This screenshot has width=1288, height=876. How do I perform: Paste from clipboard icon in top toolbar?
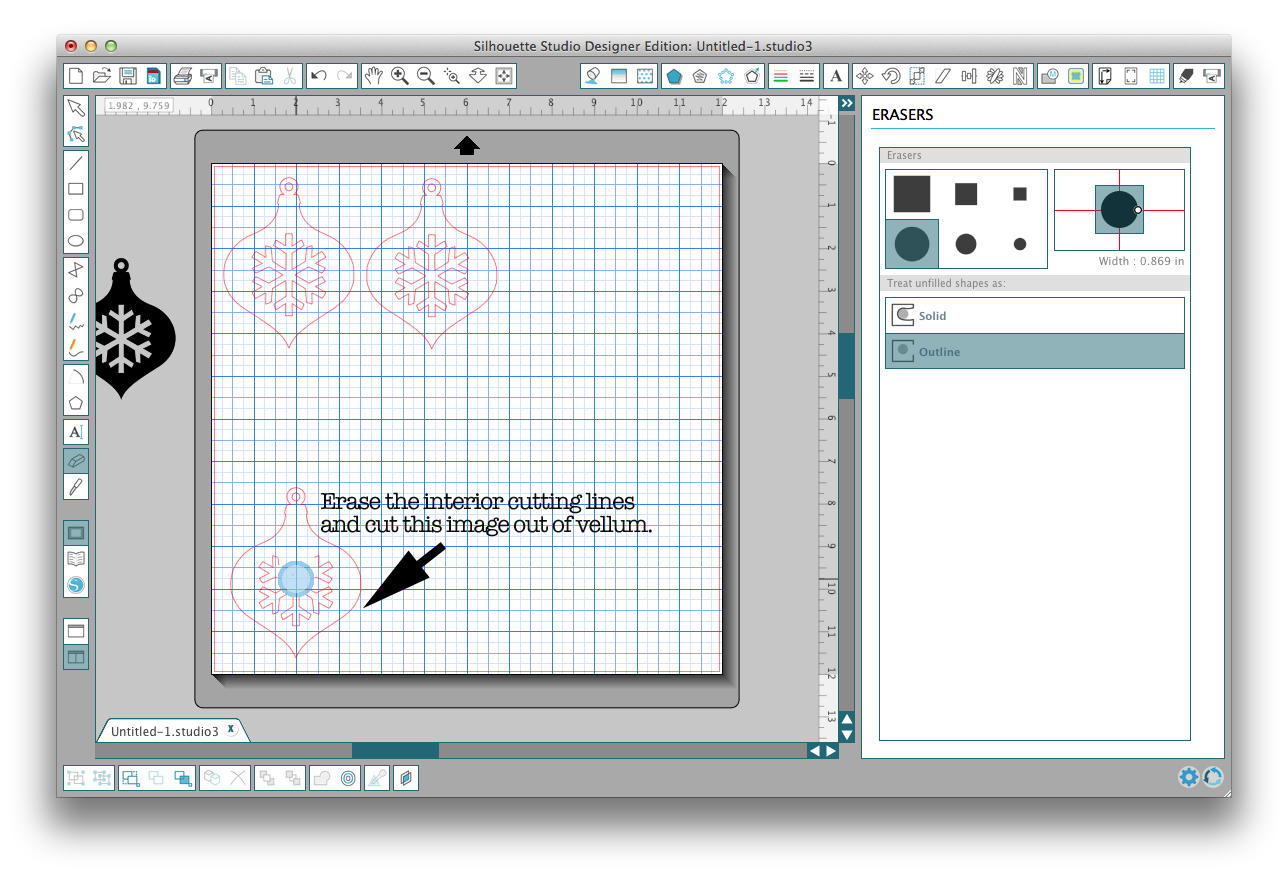(264, 76)
